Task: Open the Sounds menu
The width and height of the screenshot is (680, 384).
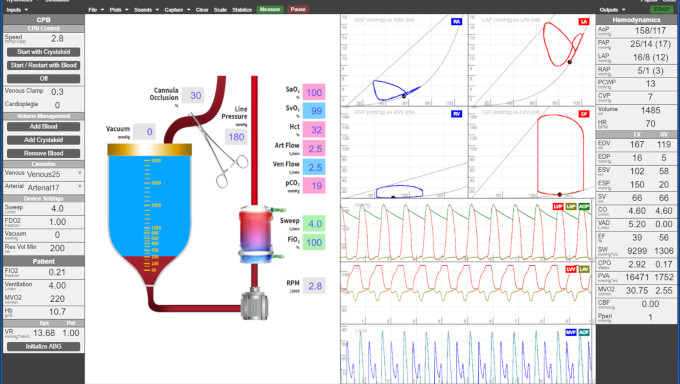Action: pos(146,10)
